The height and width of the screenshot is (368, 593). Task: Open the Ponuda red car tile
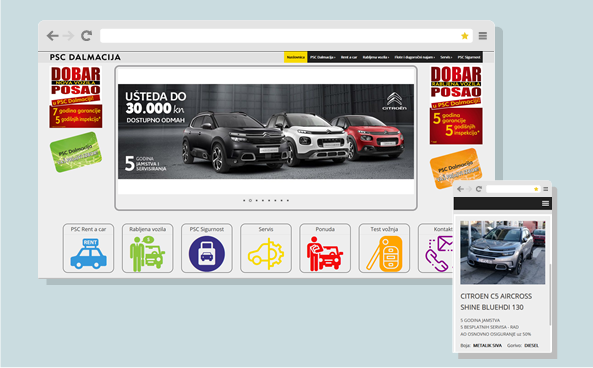[x=325, y=248]
